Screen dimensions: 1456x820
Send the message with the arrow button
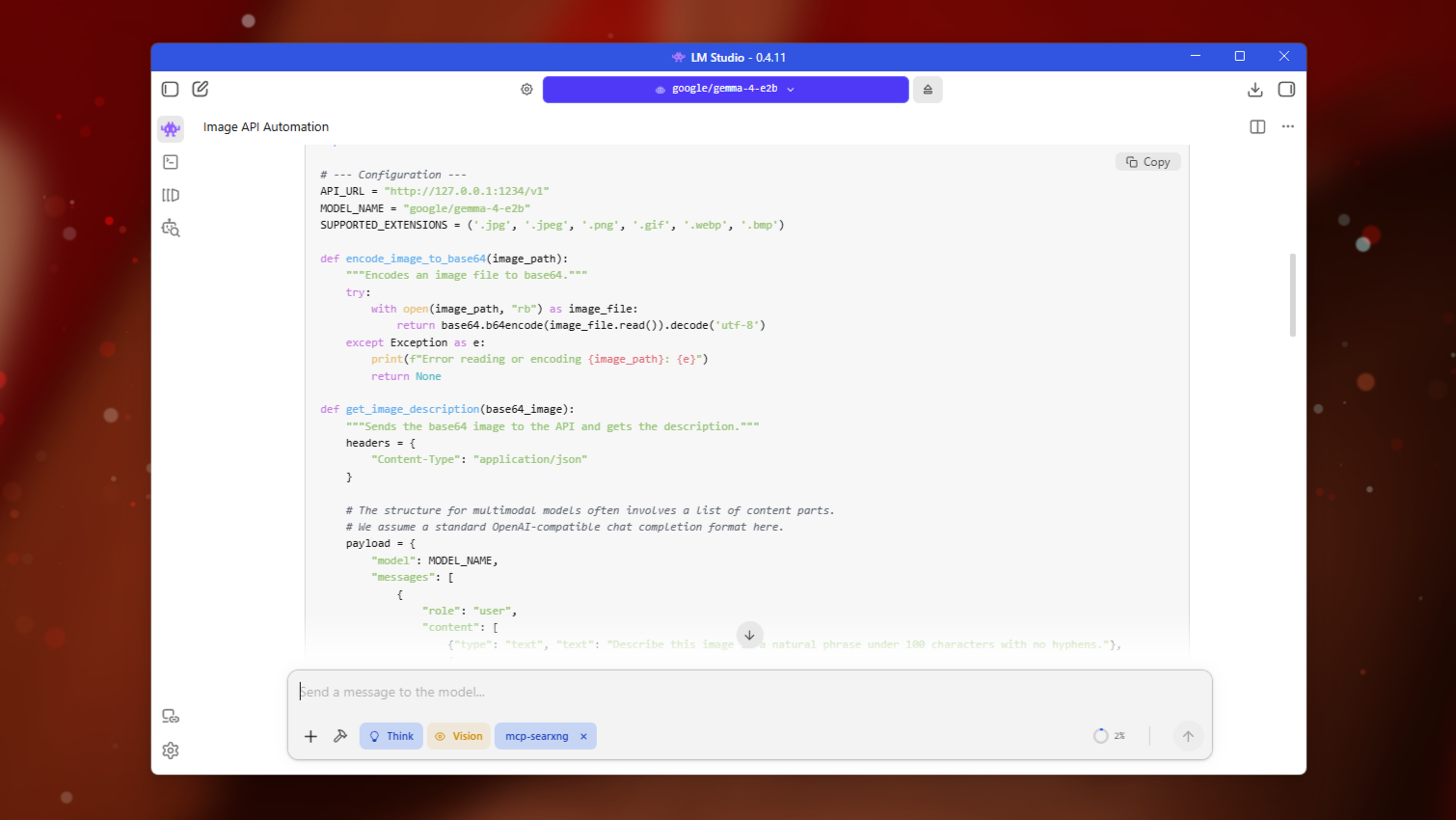click(1188, 736)
